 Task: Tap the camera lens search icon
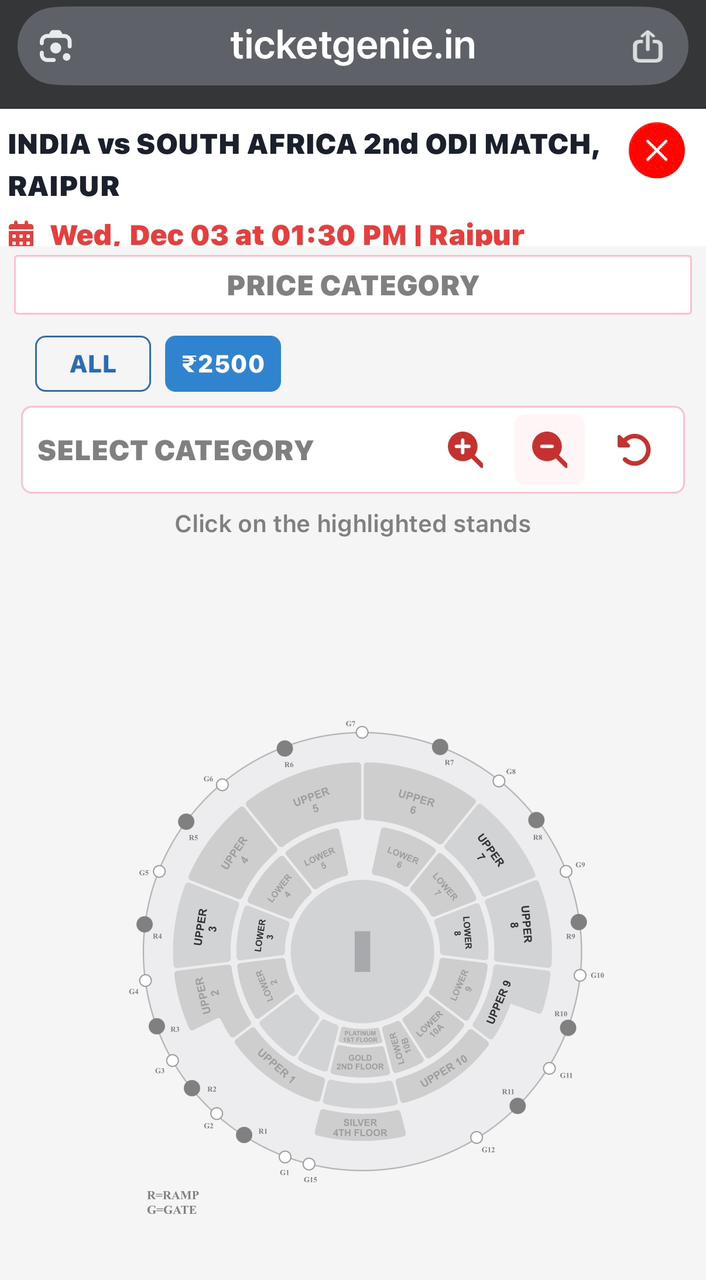point(56,46)
